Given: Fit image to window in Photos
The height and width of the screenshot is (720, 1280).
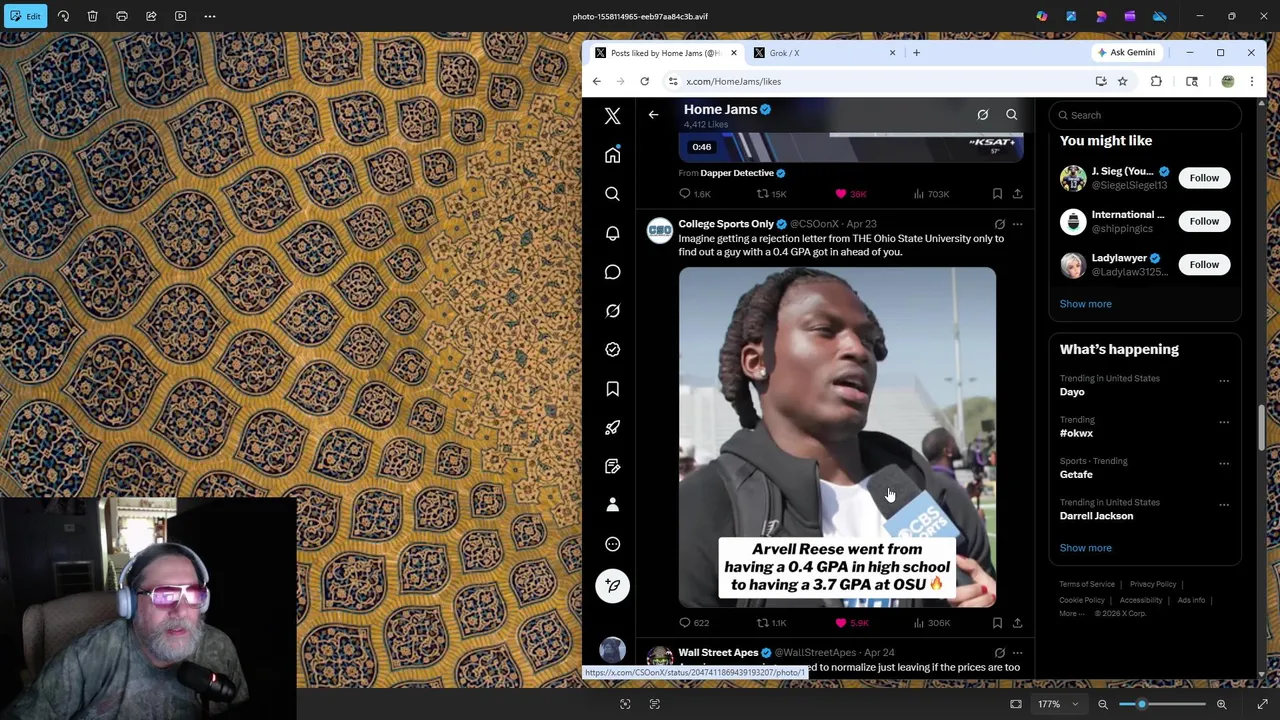Looking at the screenshot, I should point(1016,704).
